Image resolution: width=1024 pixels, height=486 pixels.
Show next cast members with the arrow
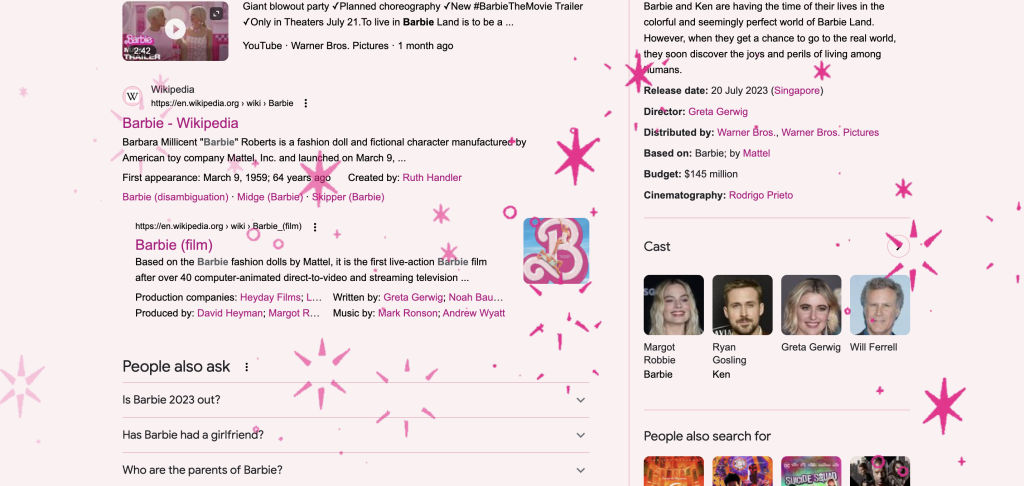[899, 246]
